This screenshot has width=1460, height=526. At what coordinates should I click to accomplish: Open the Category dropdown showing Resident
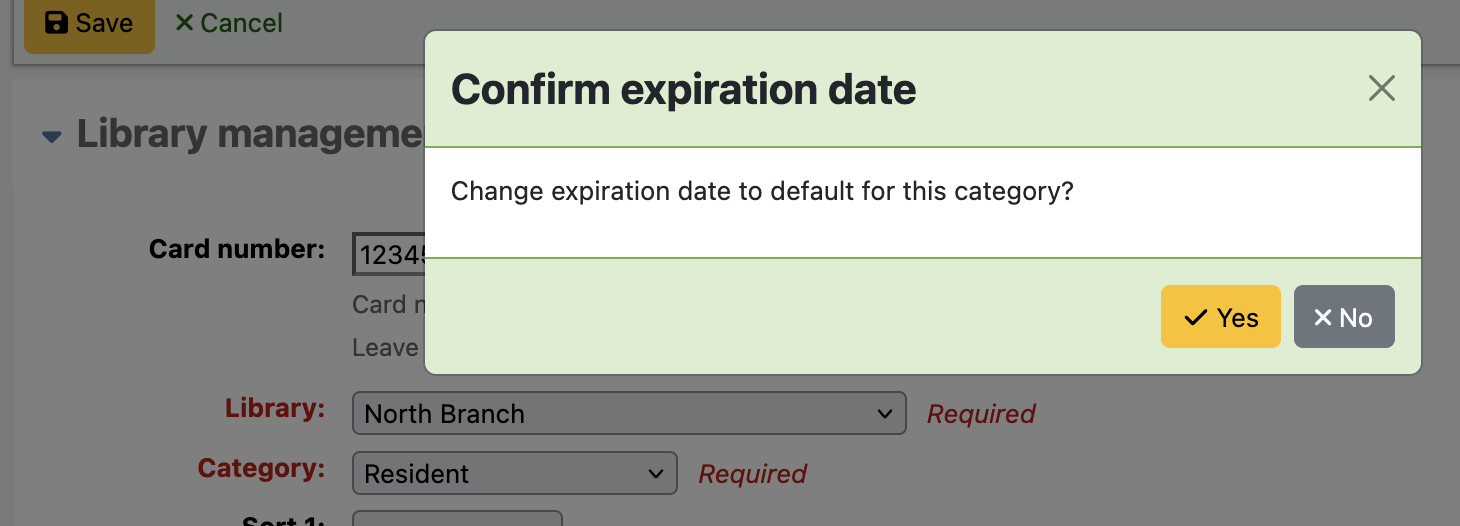point(514,473)
